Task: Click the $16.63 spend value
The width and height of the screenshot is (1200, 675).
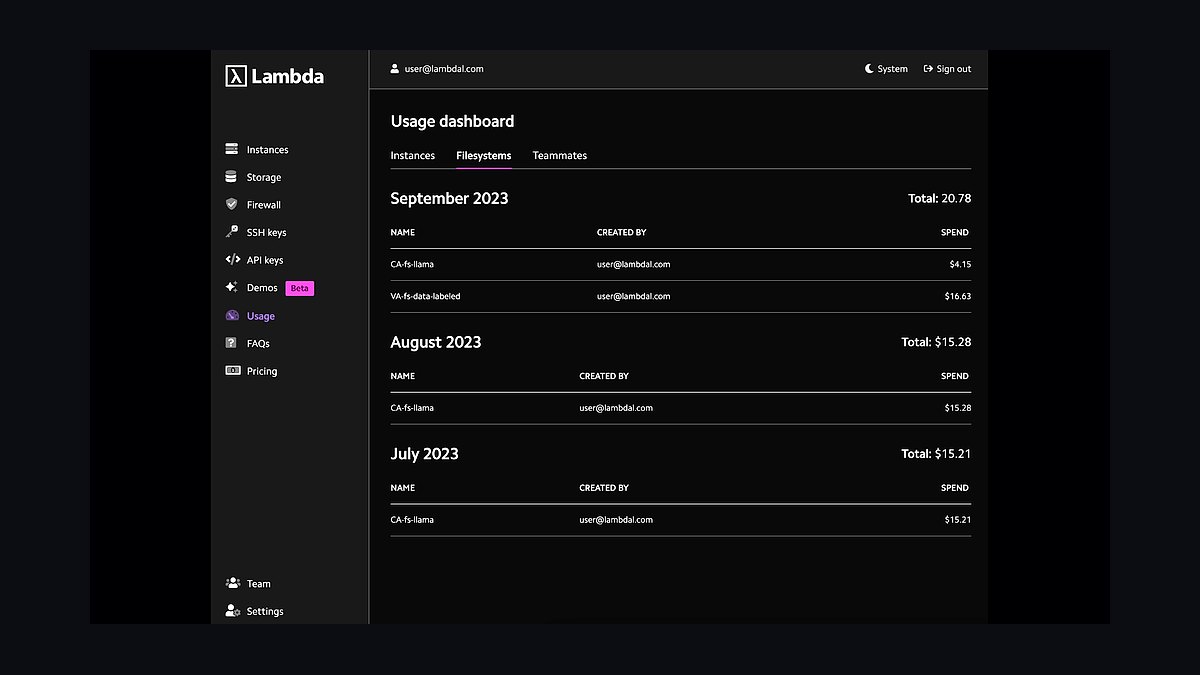Action: coord(958,296)
